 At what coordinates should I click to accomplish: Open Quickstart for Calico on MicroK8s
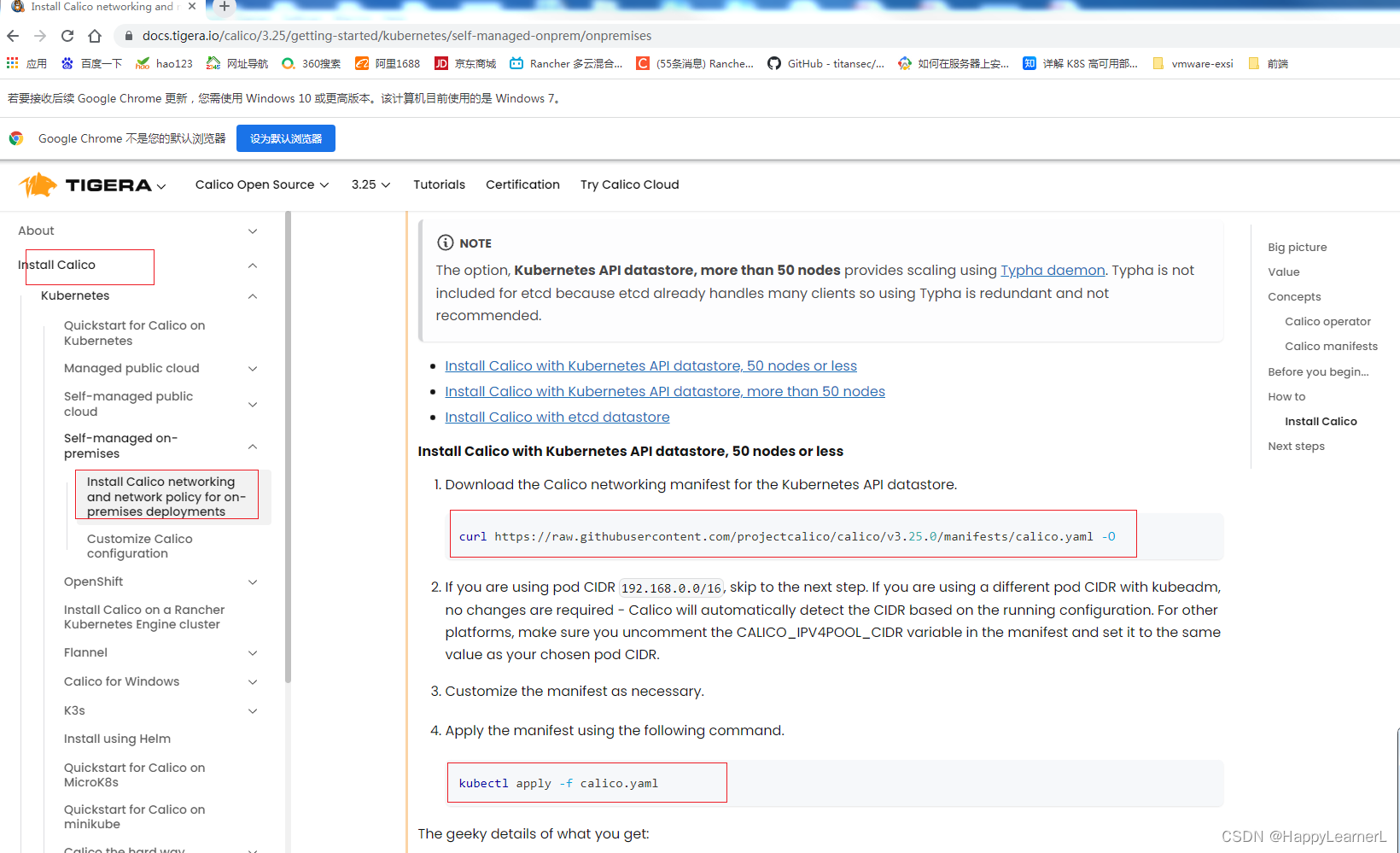pyautogui.click(x=134, y=774)
